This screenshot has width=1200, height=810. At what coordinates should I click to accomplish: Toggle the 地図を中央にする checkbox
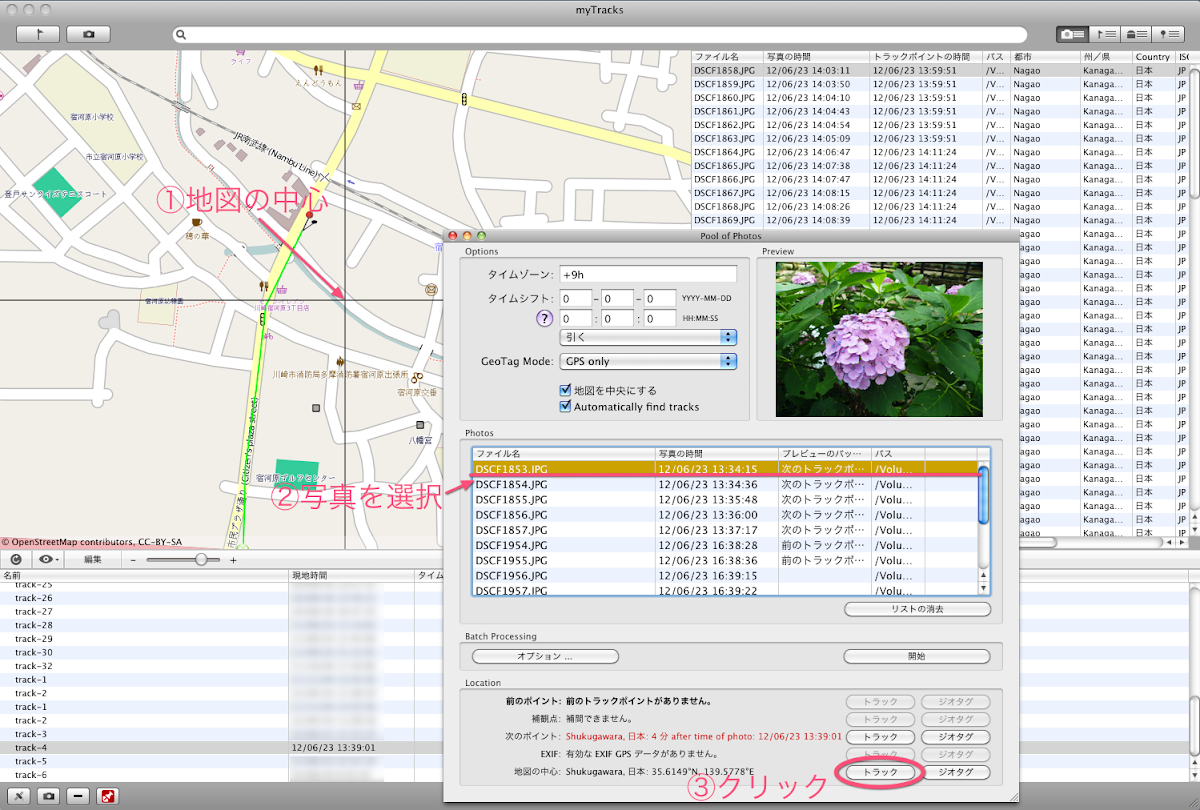pyautogui.click(x=566, y=390)
